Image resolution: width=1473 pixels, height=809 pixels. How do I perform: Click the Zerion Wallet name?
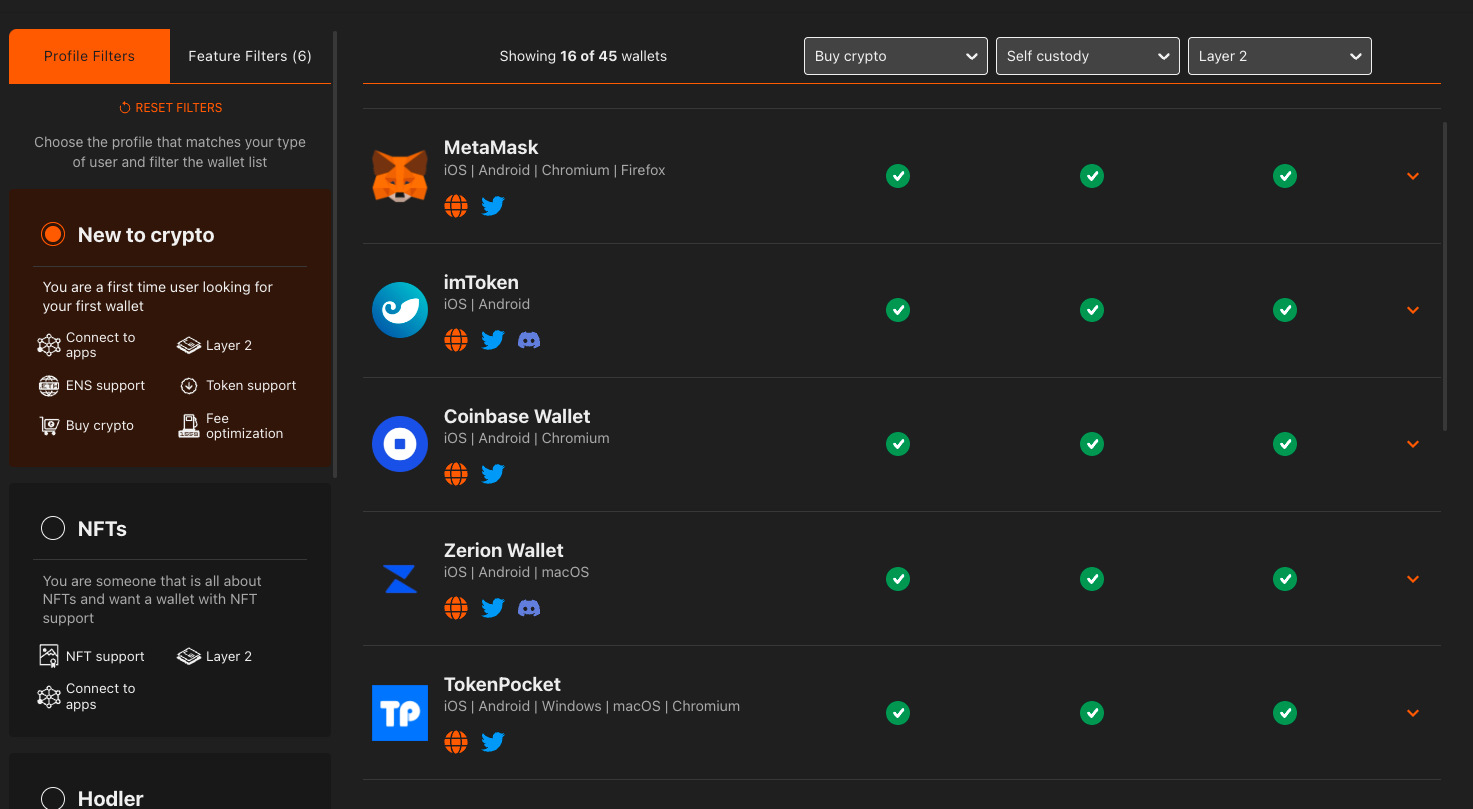503,550
